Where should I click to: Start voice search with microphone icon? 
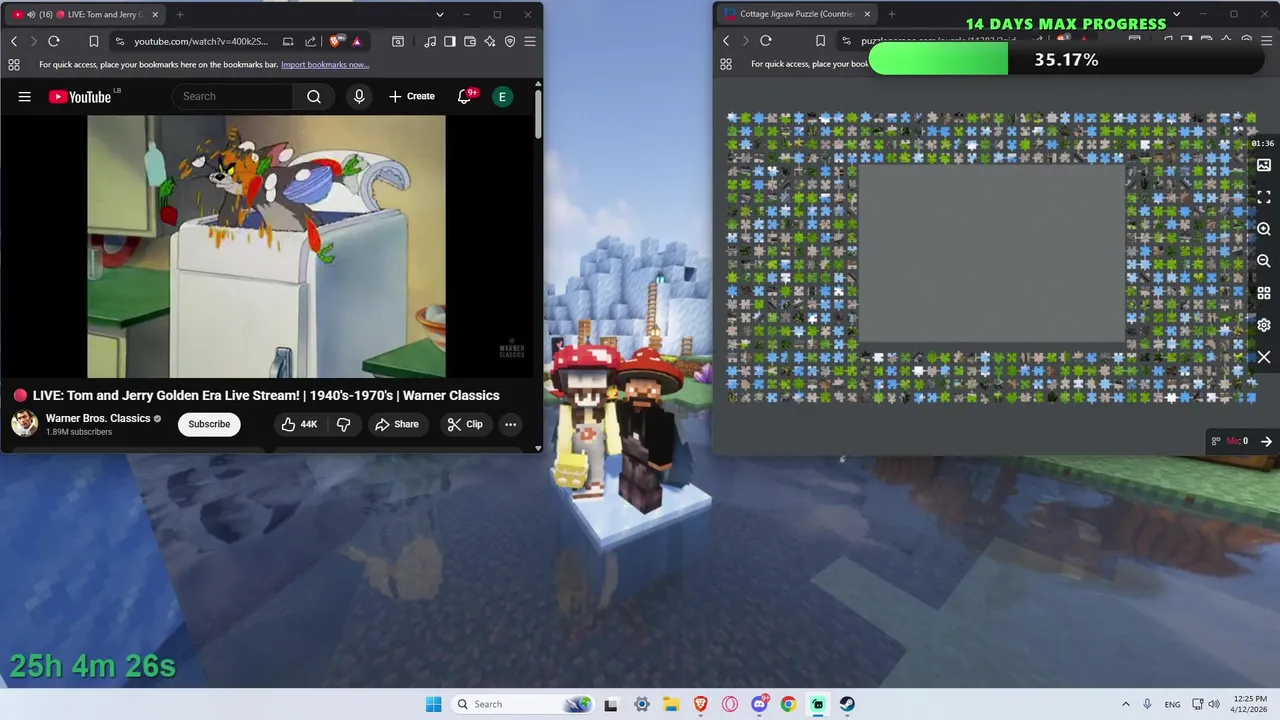(359, 96)
